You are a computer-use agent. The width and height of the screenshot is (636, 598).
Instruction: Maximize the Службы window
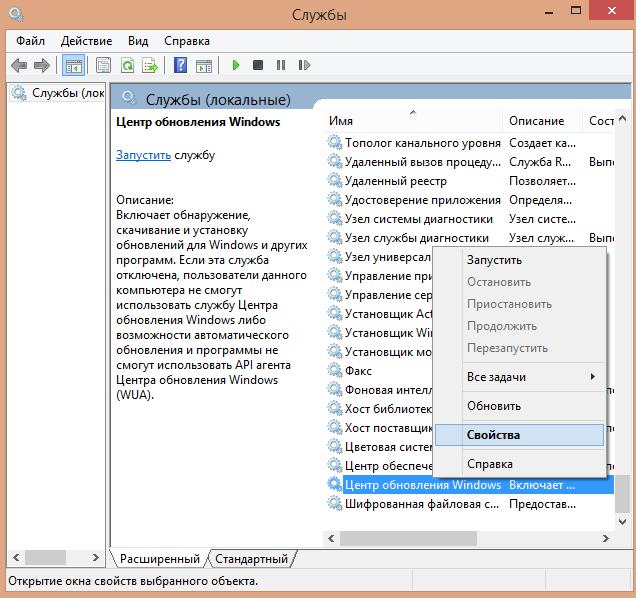tap(576, 11)
